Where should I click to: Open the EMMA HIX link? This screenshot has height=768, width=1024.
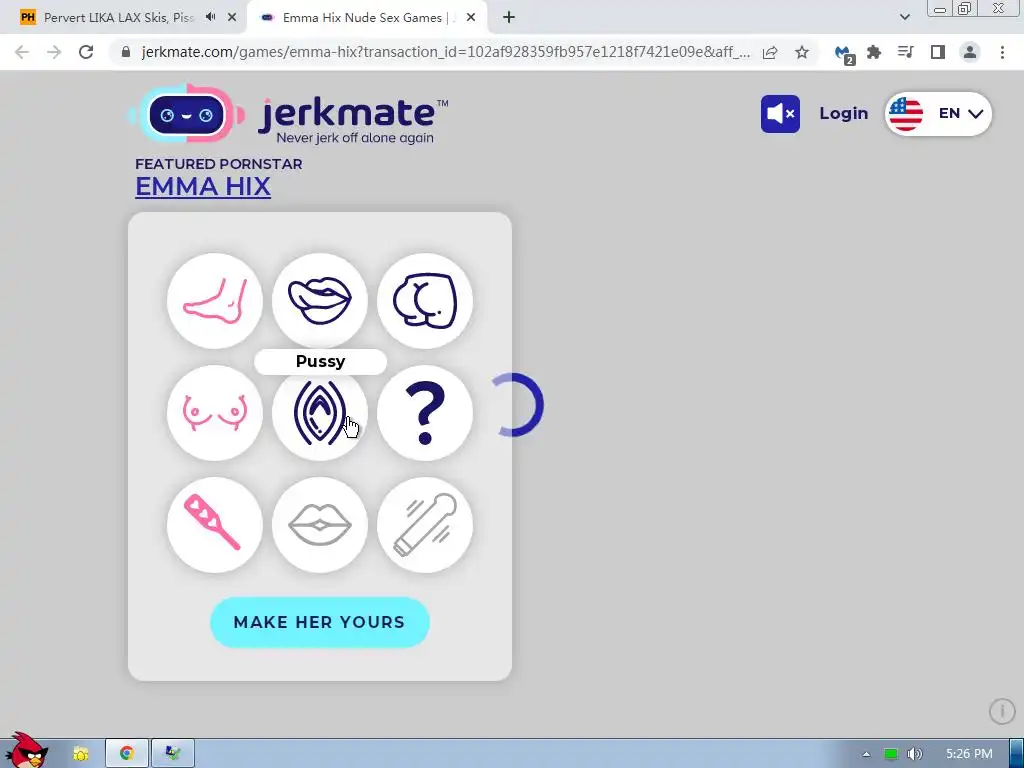click(203, 187)
